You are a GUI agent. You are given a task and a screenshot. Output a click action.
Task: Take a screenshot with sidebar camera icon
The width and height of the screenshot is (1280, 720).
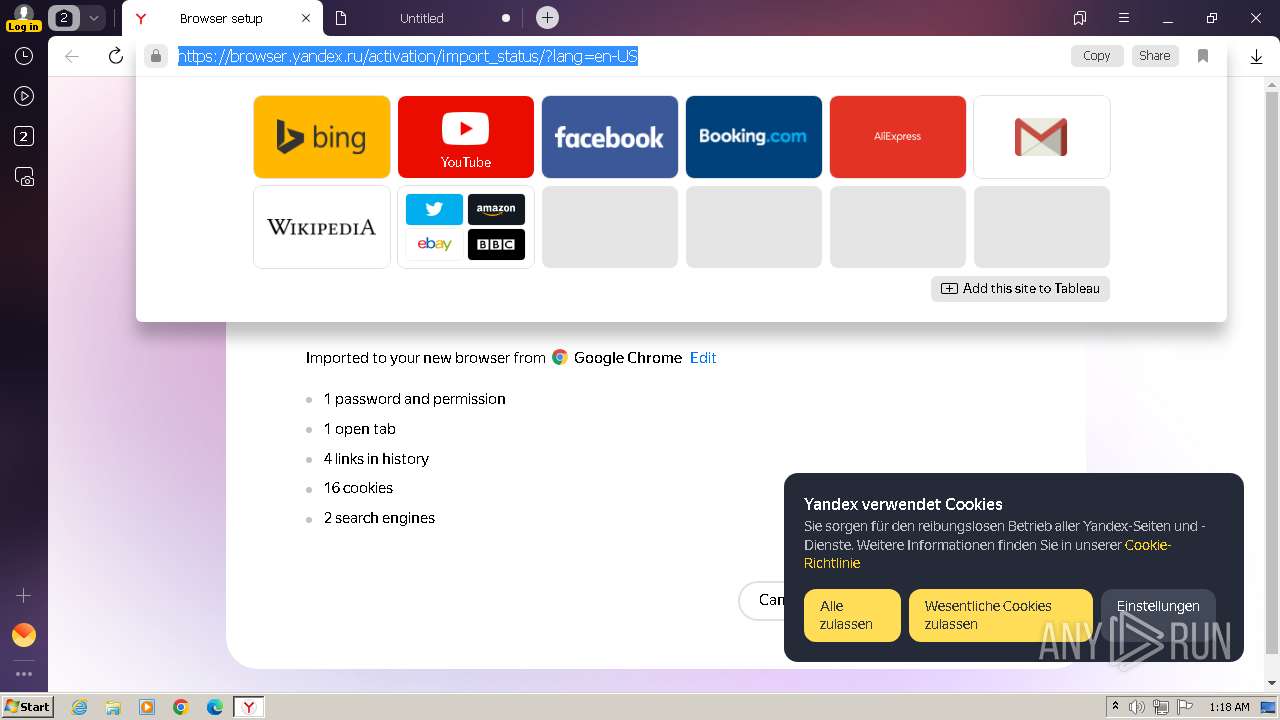pyautogui.click(x=24, y=177)
